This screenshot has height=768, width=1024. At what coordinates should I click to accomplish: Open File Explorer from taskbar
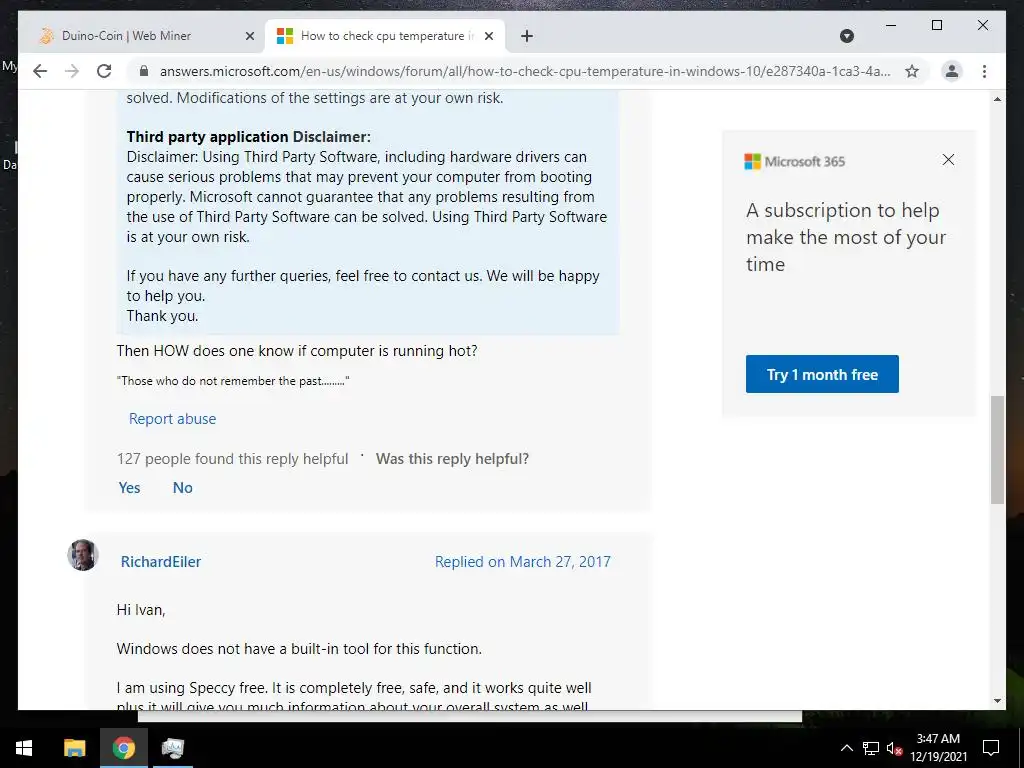tap(74, 748)
